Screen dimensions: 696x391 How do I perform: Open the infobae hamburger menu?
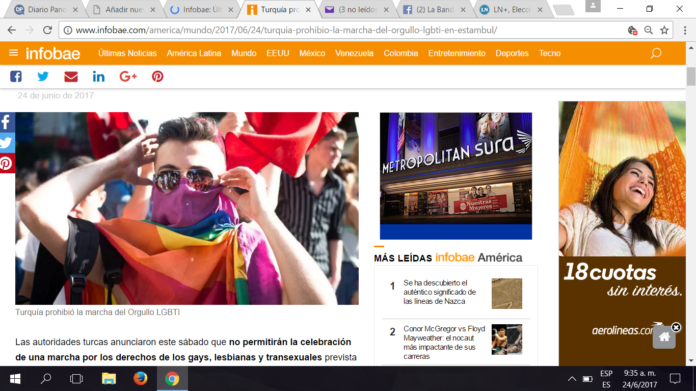pyautogui.click(x=13, y=53)
